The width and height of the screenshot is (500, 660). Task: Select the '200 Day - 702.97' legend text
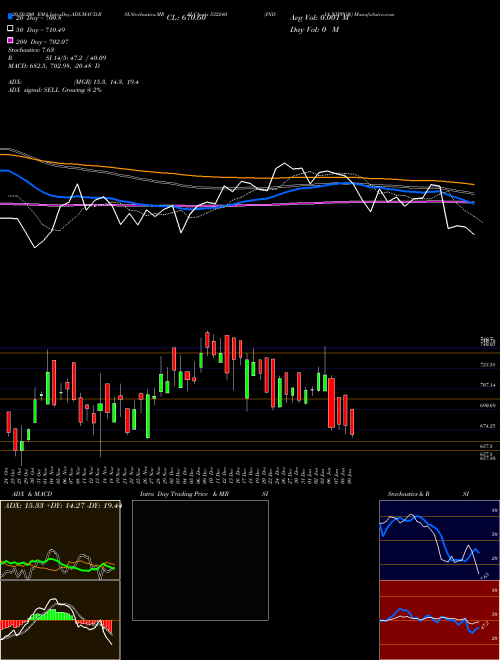[x=42, y=42]
